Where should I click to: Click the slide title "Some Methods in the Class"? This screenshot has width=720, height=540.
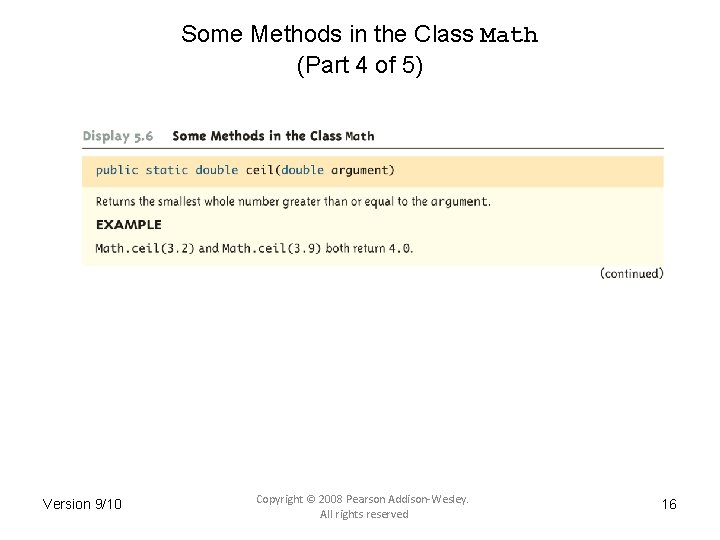point(327,34)
